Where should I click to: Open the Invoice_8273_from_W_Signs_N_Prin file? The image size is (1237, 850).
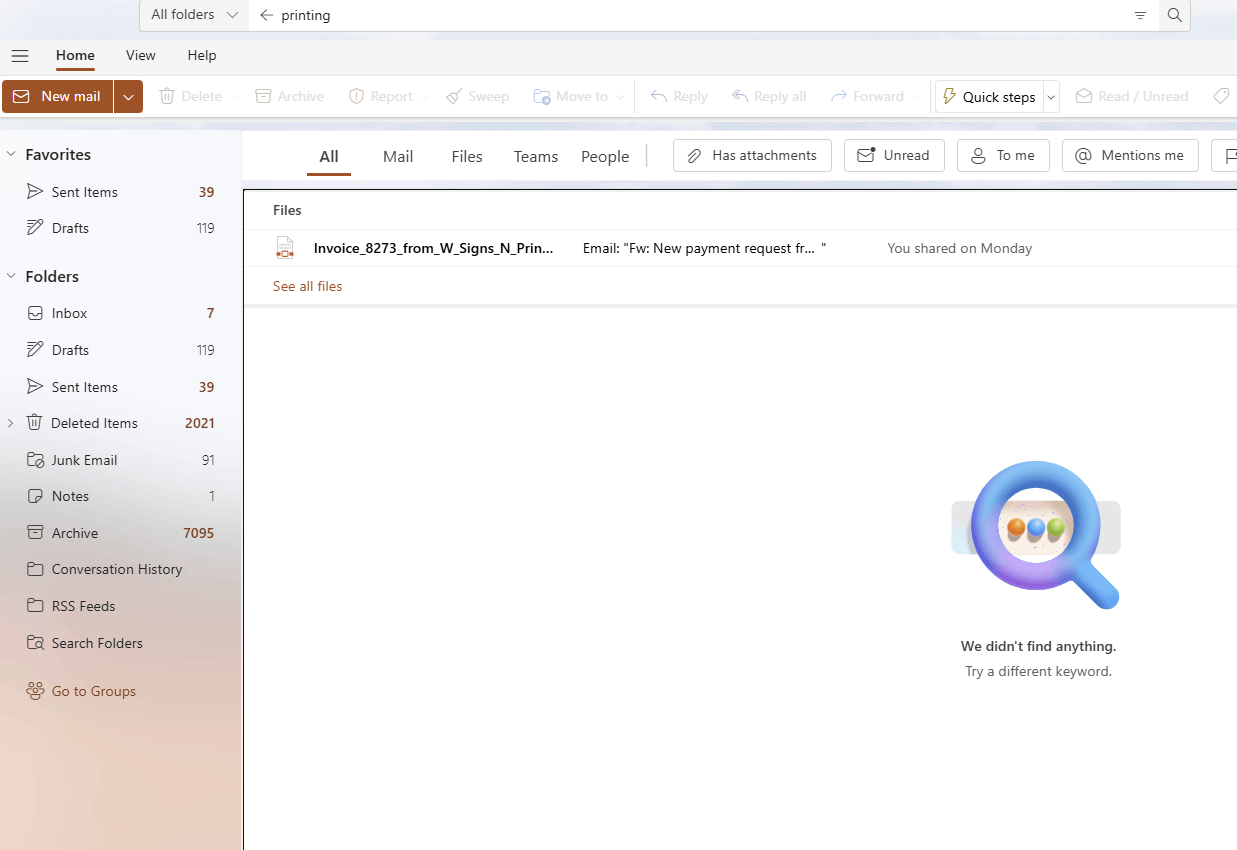pyautogui.click(x=433, y=248)
